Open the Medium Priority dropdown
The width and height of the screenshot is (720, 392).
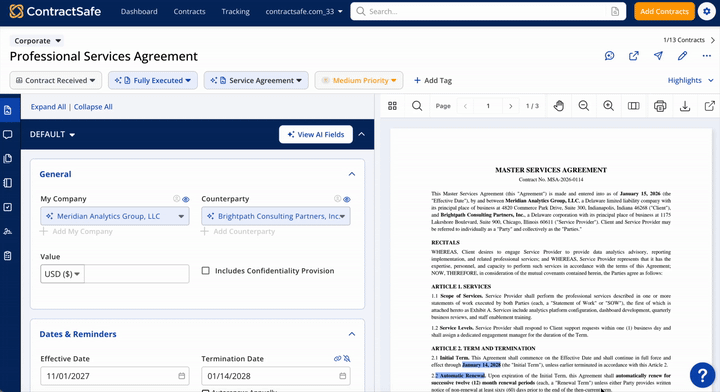click(359, 80)
